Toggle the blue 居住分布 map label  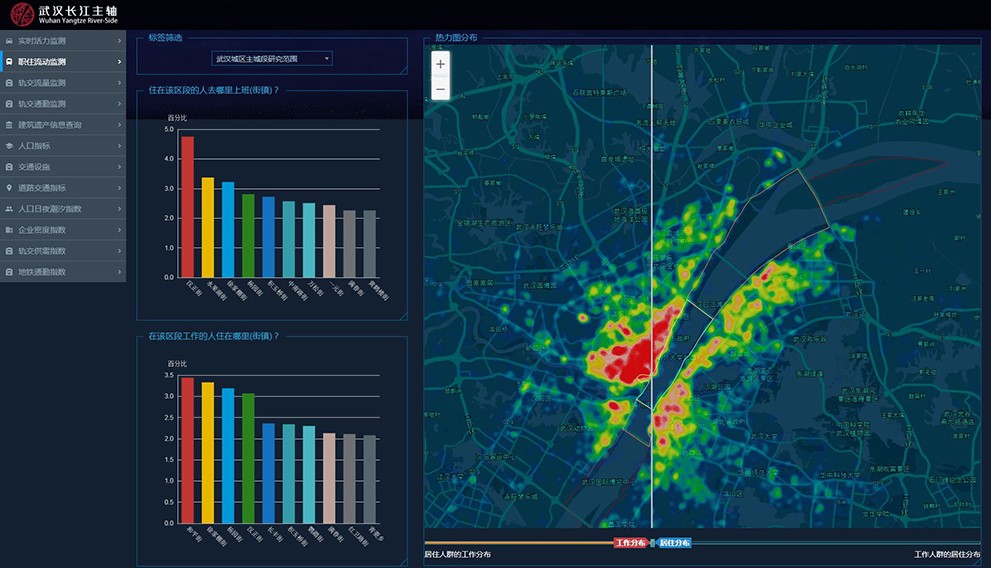pyautogui.click(x=674, y=543)
